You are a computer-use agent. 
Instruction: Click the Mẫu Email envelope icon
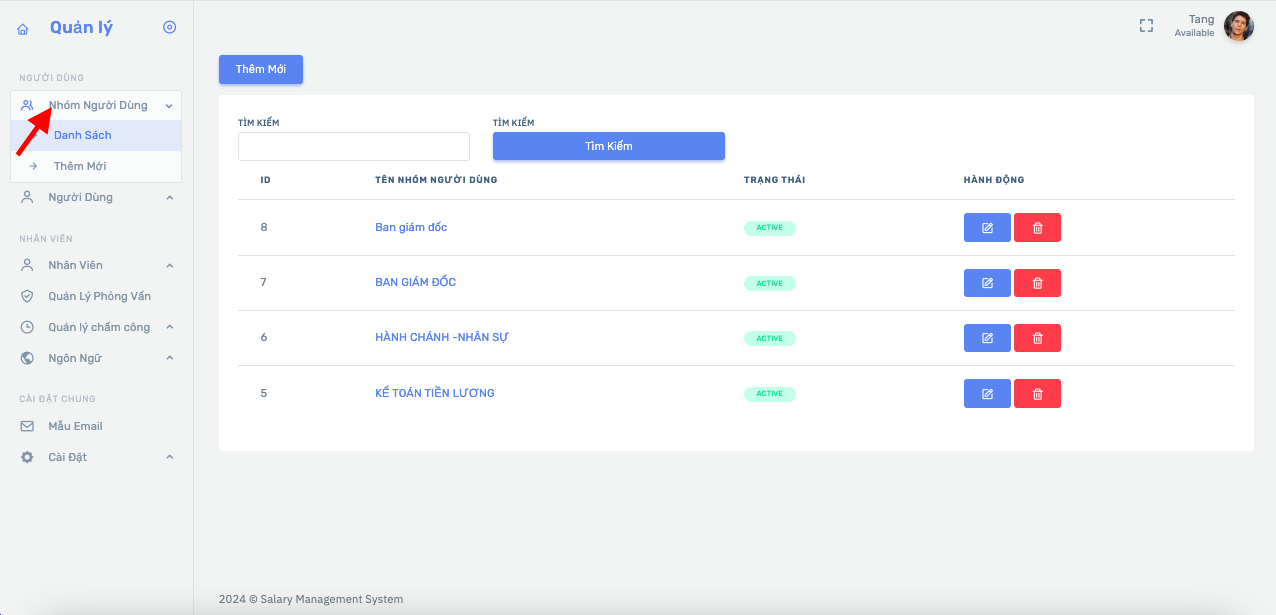coord(28,426)
